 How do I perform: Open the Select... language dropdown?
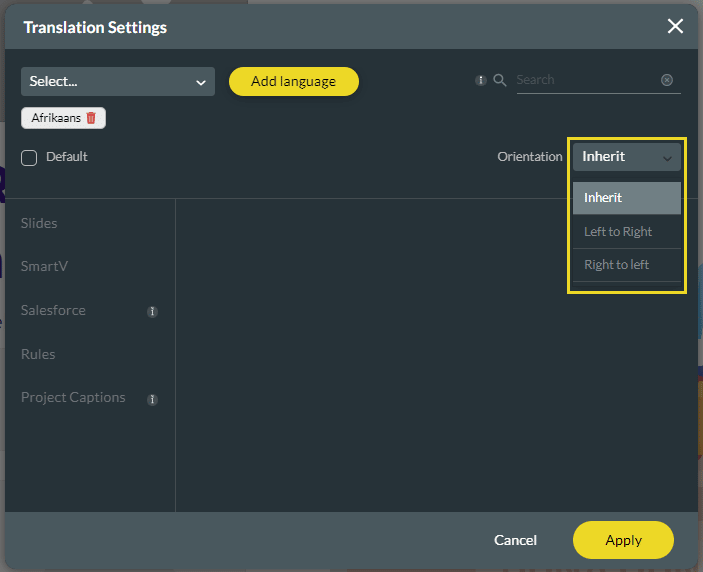click(118, 82)
